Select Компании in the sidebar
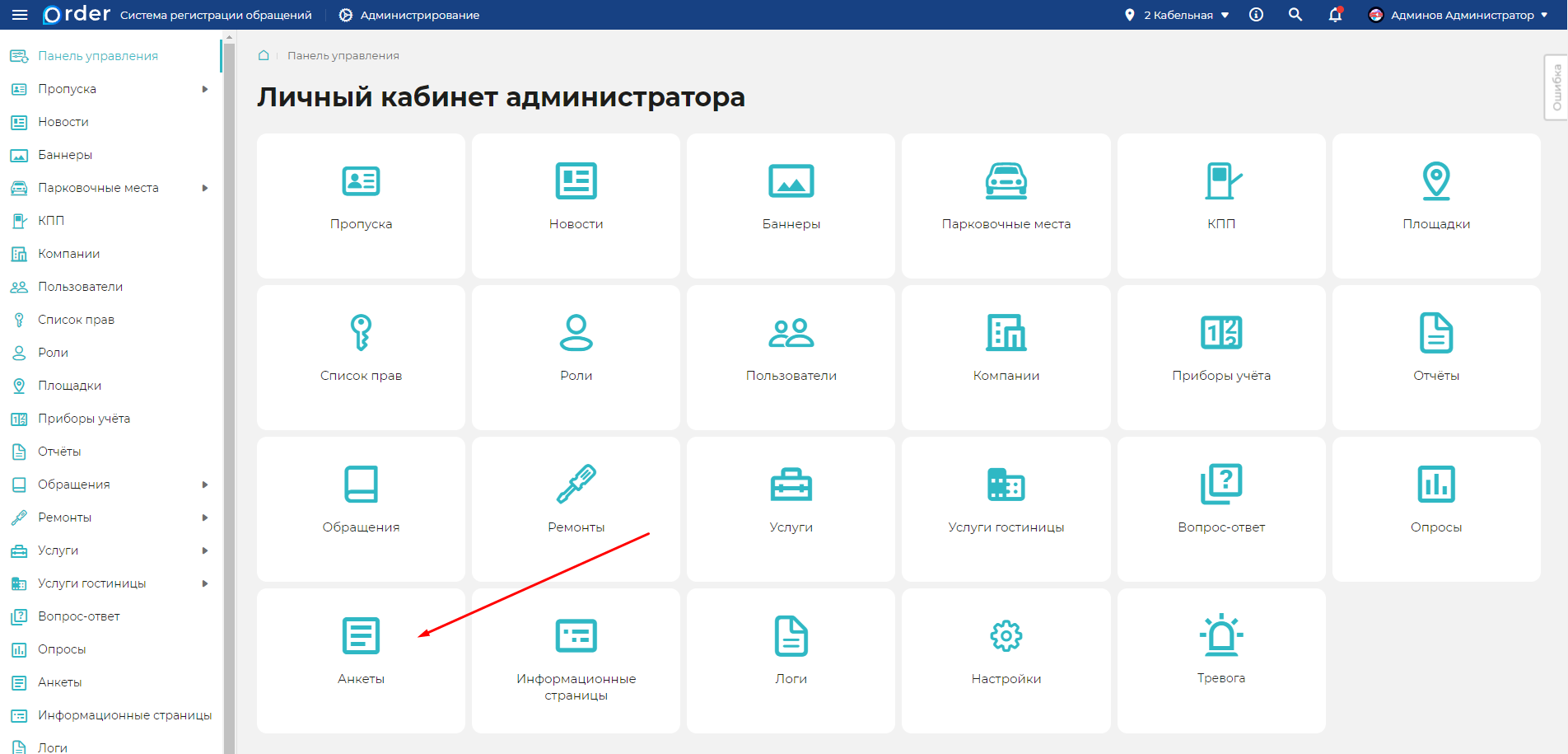 (68, 254)
